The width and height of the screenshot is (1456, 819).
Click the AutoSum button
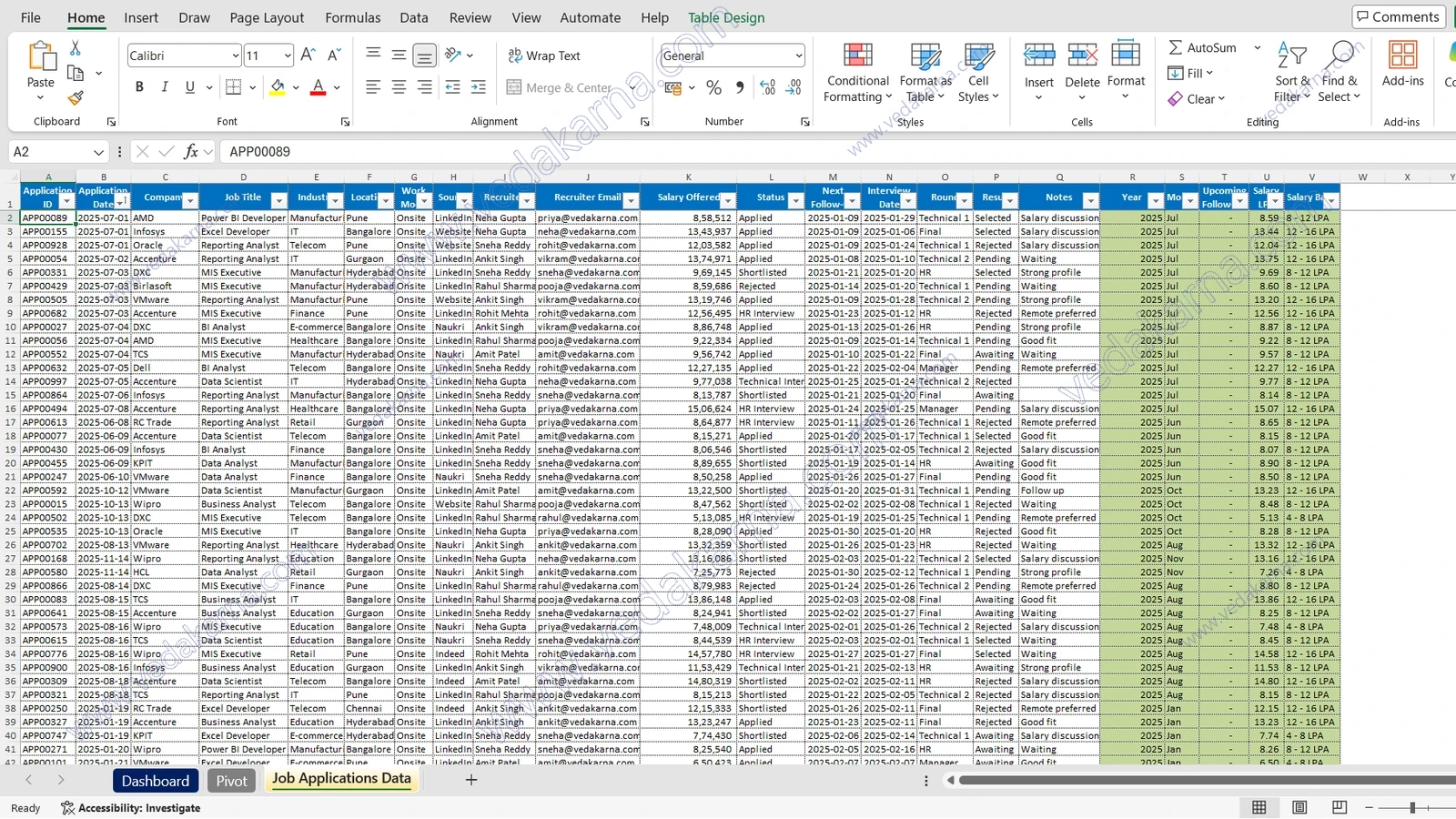[1203, 47]
